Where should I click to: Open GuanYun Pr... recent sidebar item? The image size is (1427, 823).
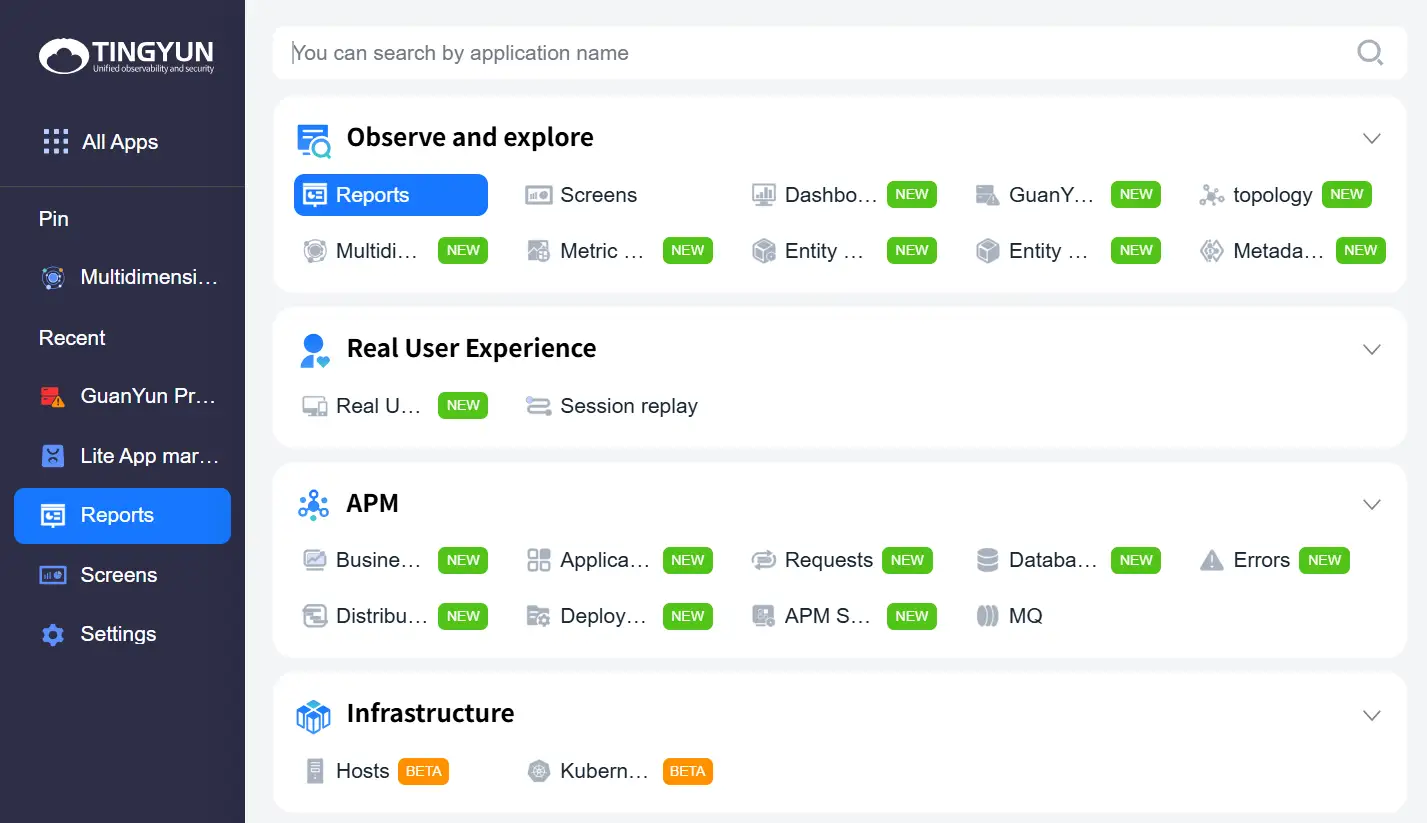tap(128, 396)
